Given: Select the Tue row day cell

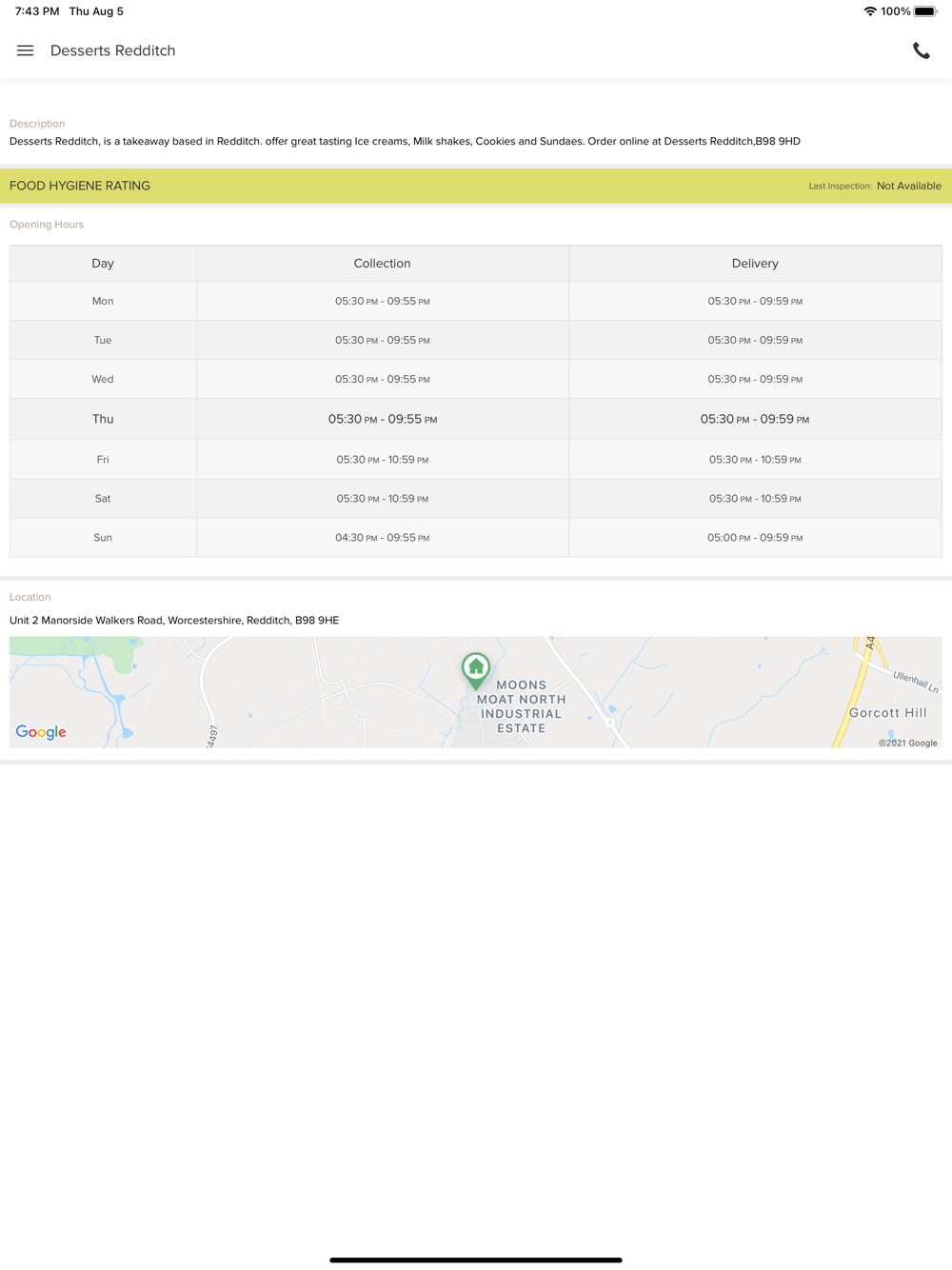Looking at the screenshot, I should point(103,340).
